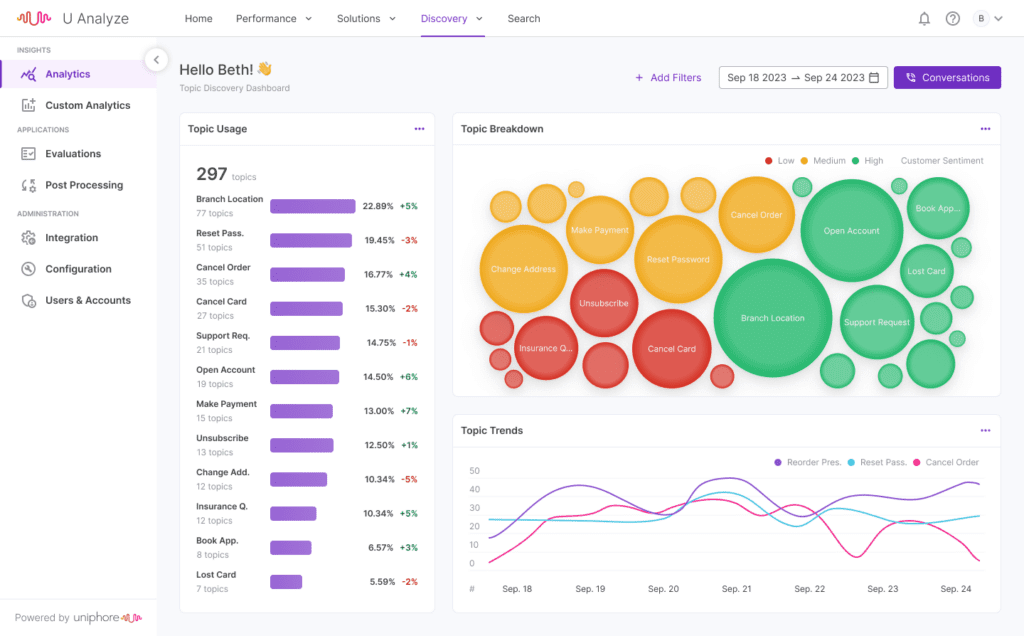The height and width of the screenshot is (636, 1024).
Task: Open Custom Analytics from the sidebar
Action: click(x=87, y=105)
